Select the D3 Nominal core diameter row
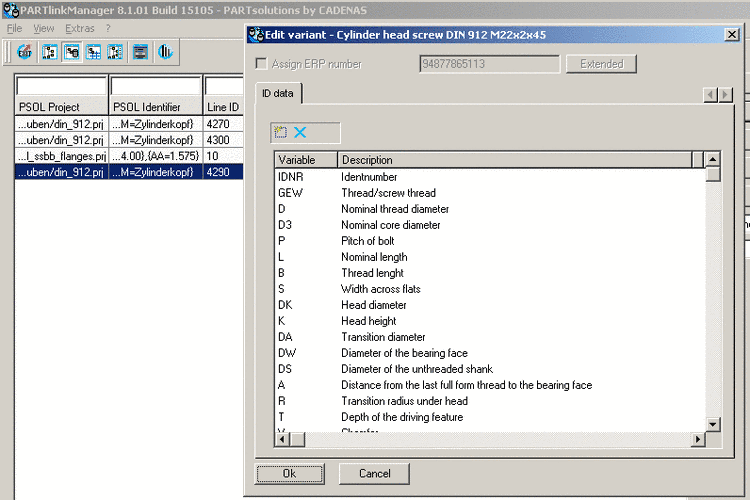Viewport: 750px width, 500px height. coord(490,225)
